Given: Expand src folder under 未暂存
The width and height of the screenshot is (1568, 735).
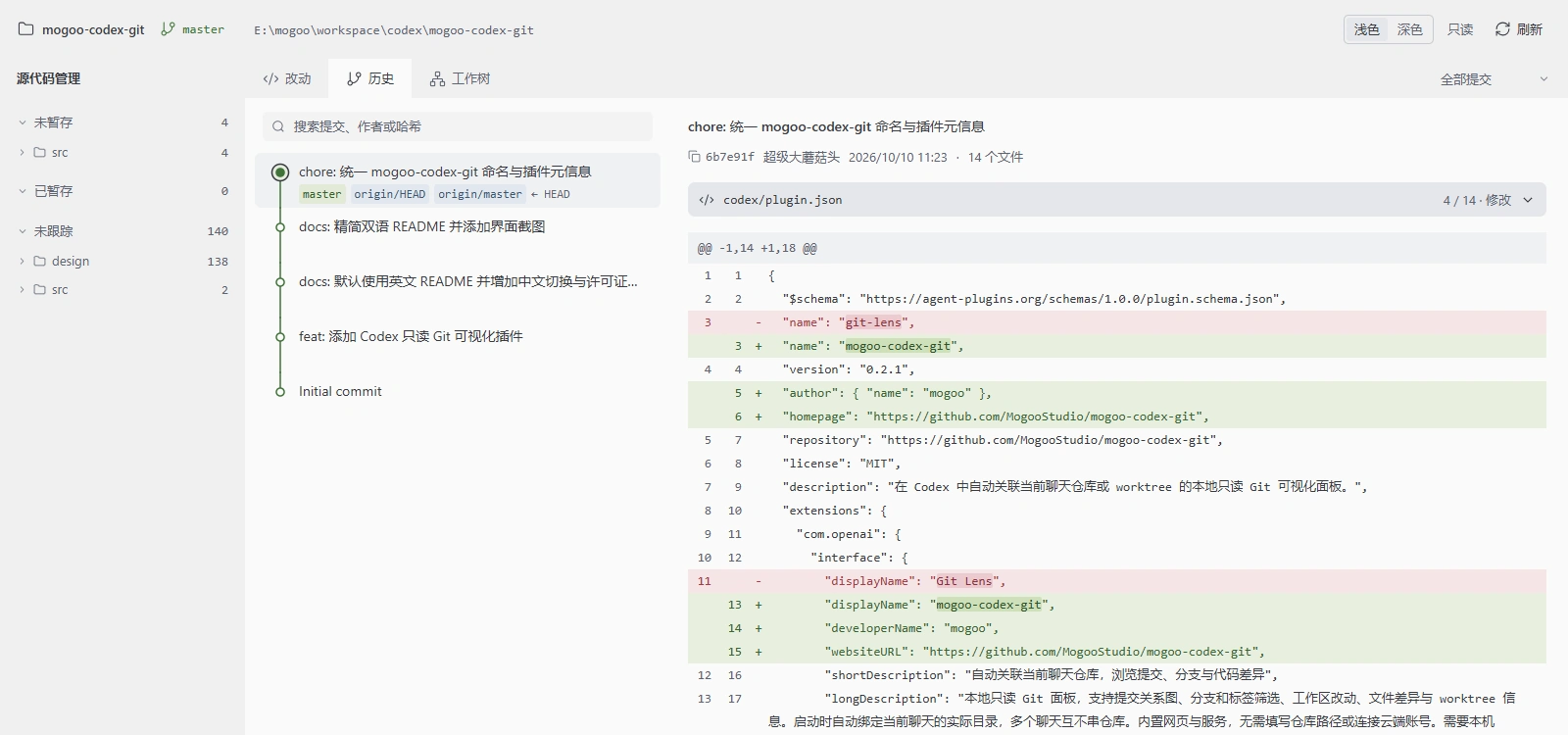Looking at the screenshot, I should click(x=23, y=152).
